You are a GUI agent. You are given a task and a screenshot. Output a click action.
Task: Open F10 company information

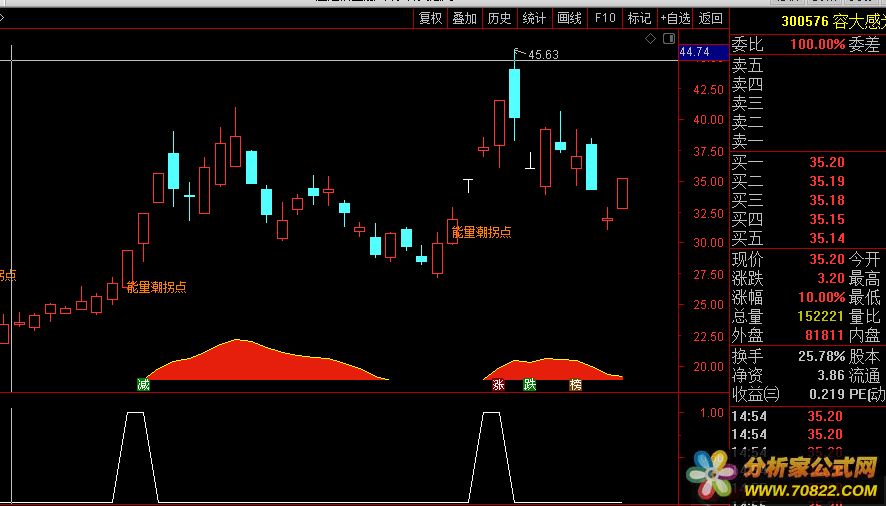tap(604, 18)
